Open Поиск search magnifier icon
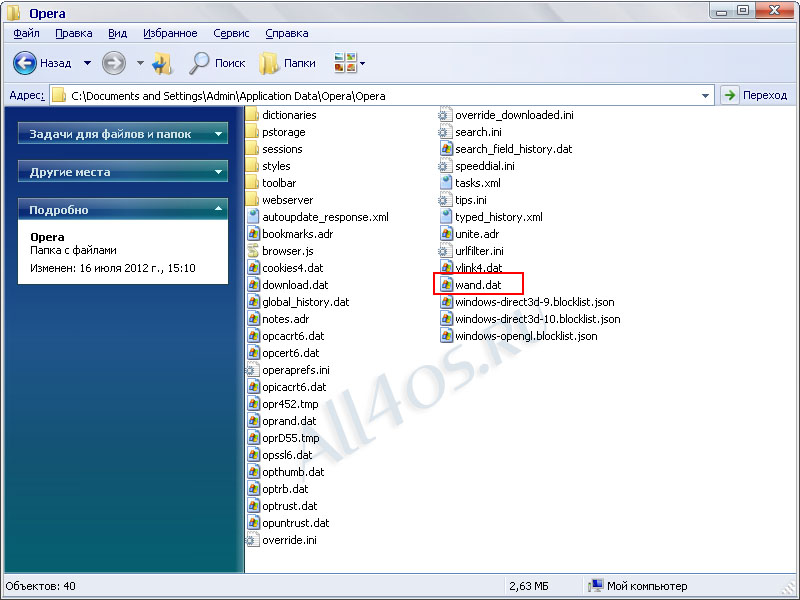 199,63
